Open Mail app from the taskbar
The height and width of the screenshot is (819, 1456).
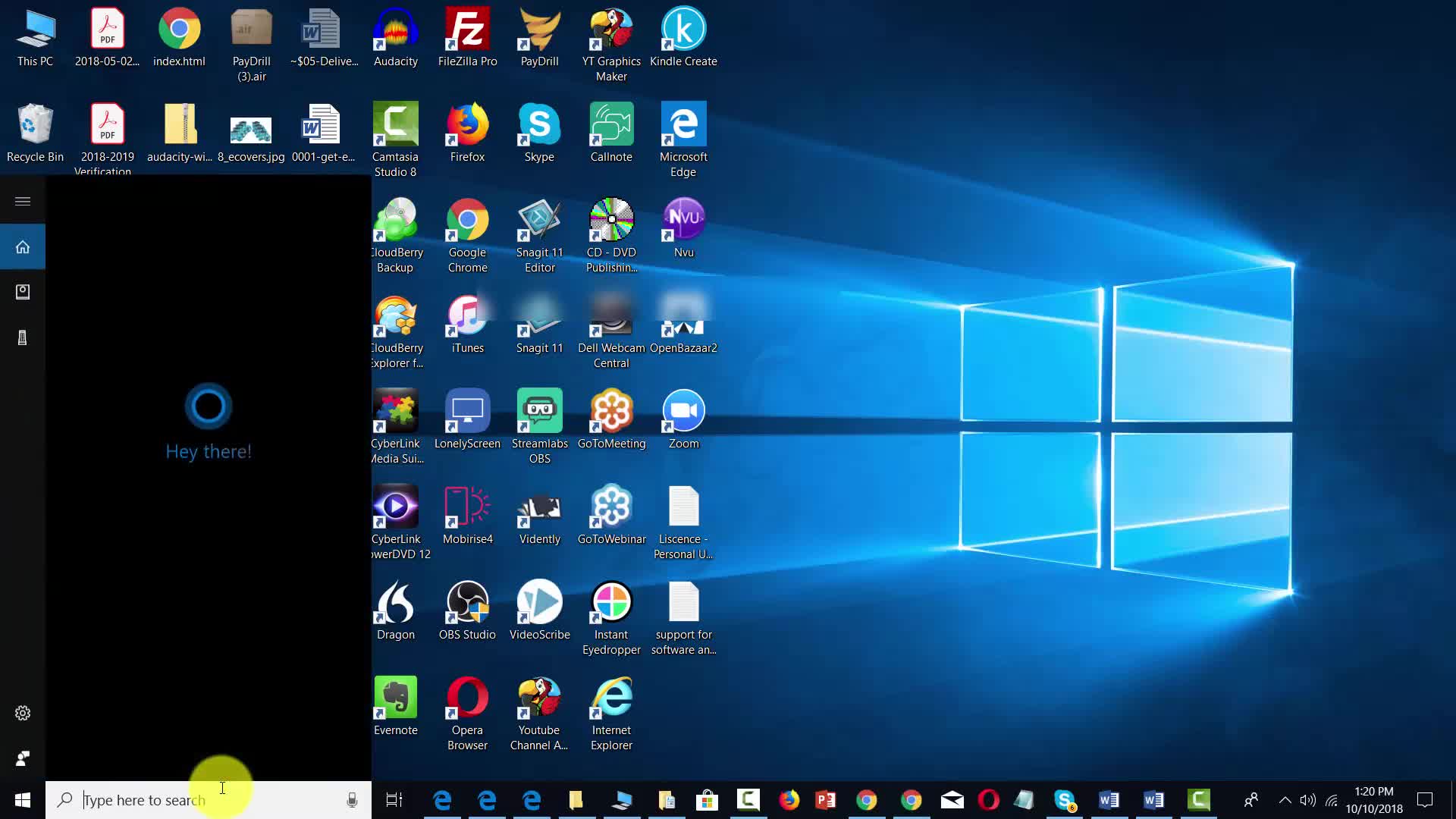point(952,800)
